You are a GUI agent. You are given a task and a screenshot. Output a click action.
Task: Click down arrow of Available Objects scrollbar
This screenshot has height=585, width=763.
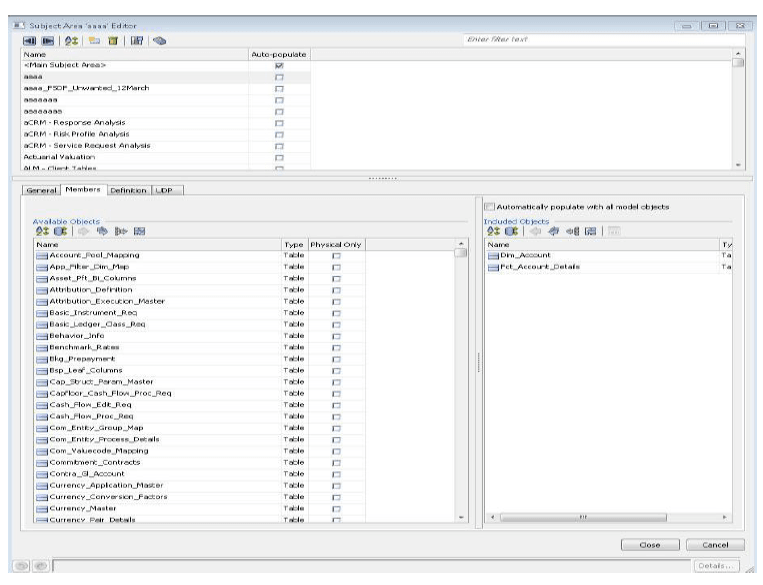click(461, 518)
